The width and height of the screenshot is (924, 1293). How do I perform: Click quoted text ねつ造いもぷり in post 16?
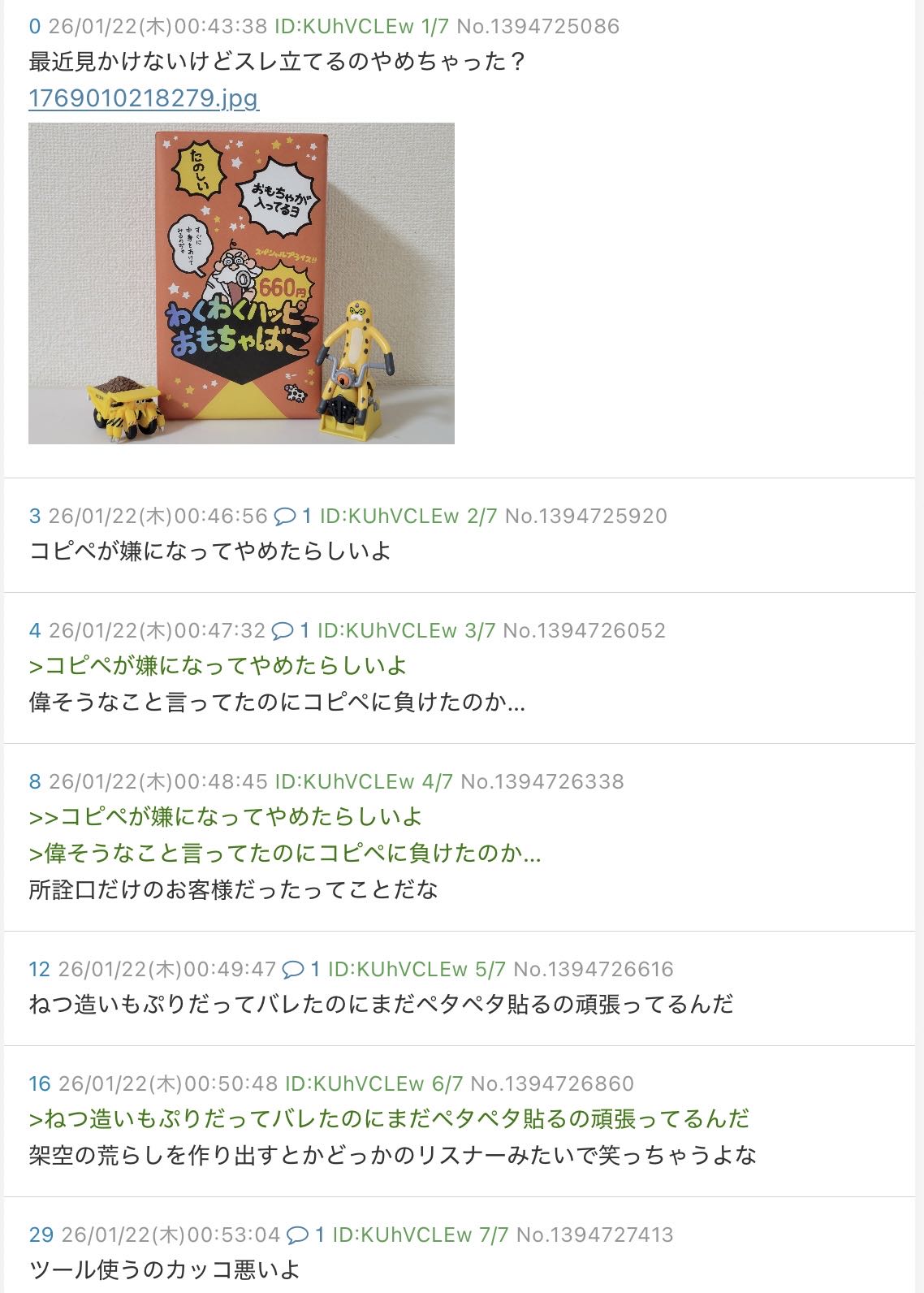pos(389,1119)
